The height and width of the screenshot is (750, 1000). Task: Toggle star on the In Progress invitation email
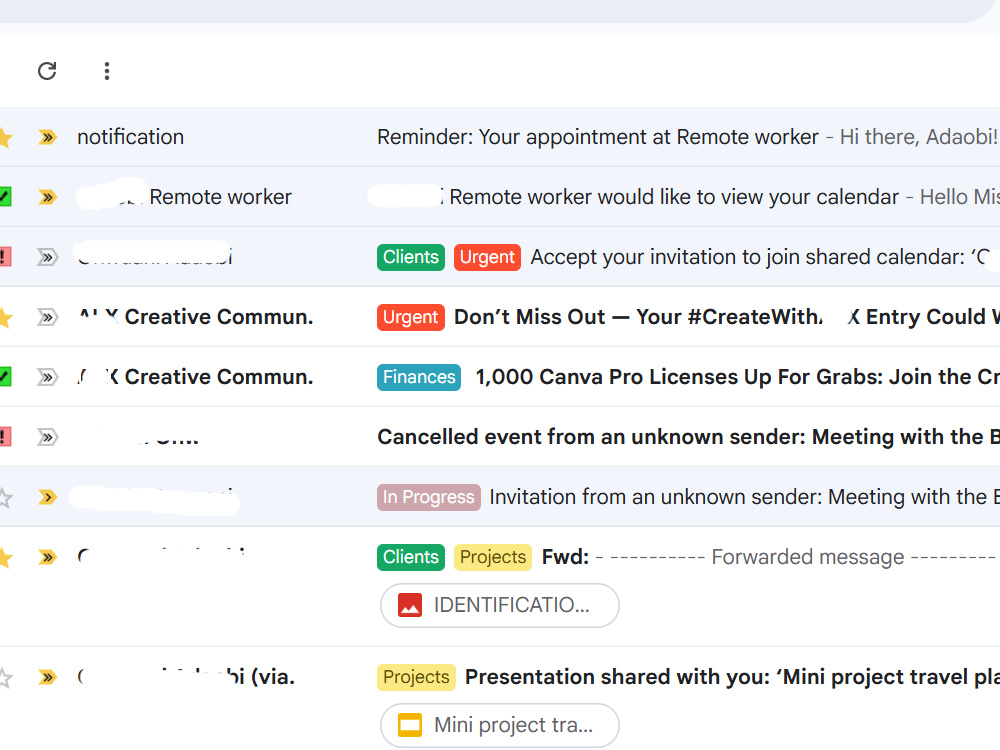coord(5,497)
